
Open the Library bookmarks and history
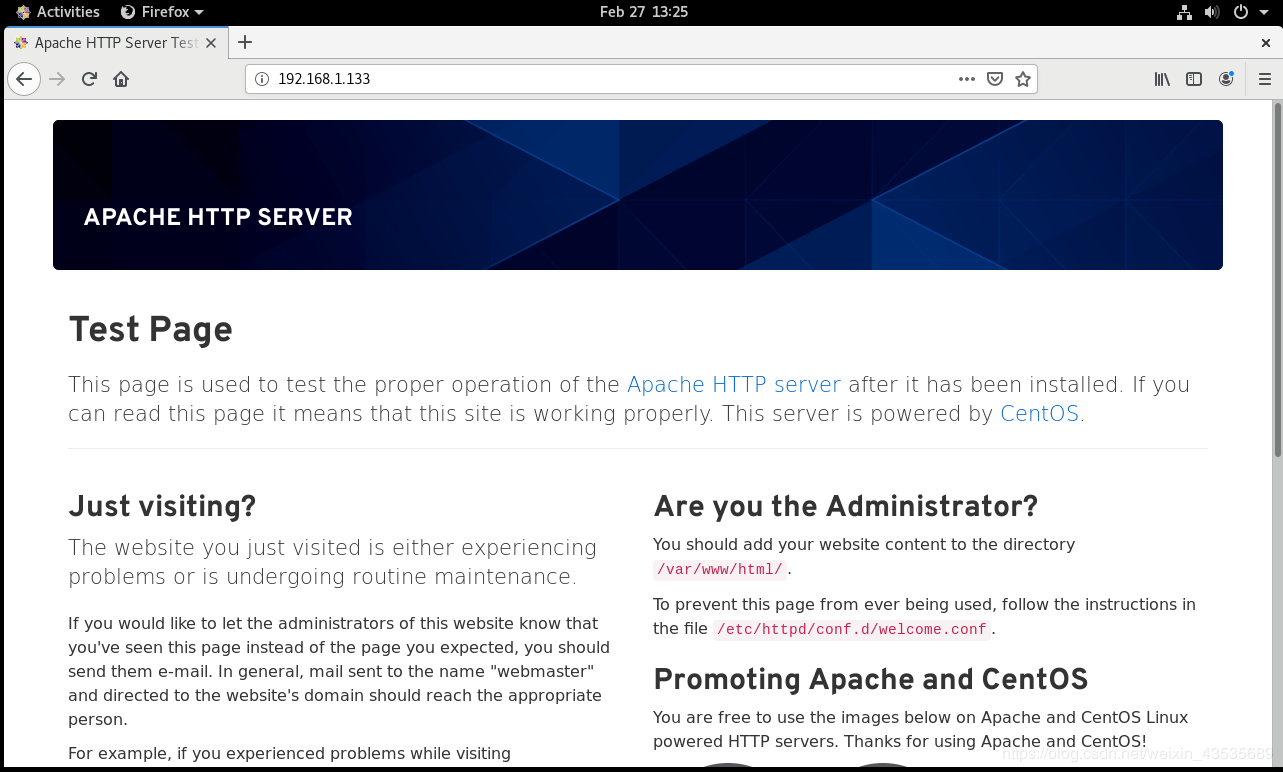pyautogui.click(x=1162, y=79)
